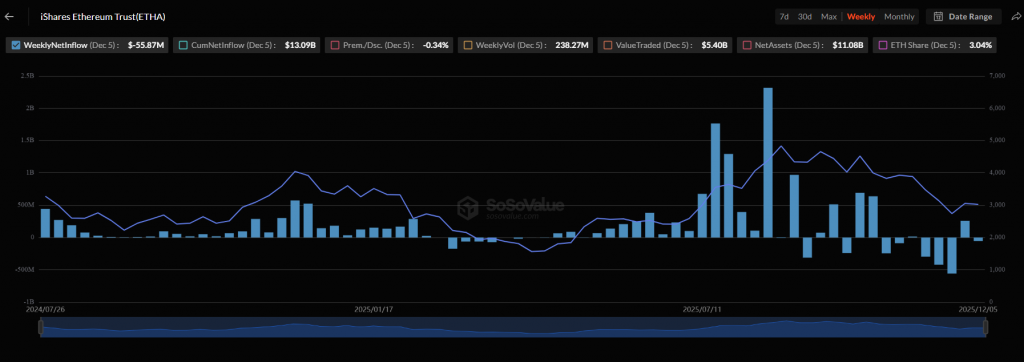Enable the ValueTraded series checkbox
Screen dimensions: 1024x362
608,45
